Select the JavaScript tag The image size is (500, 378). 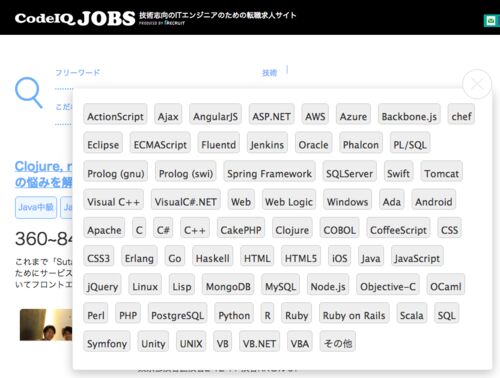point(417,256)
